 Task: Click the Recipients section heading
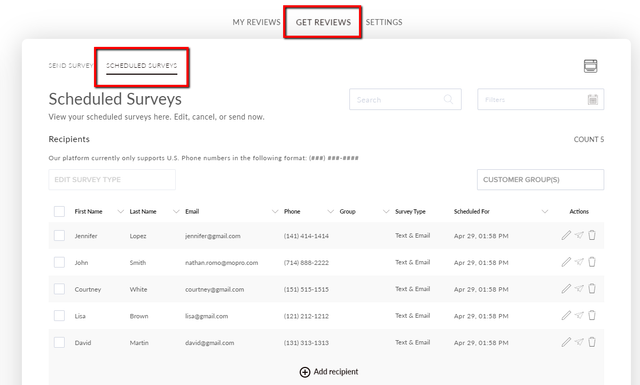[x=69, y=139]
